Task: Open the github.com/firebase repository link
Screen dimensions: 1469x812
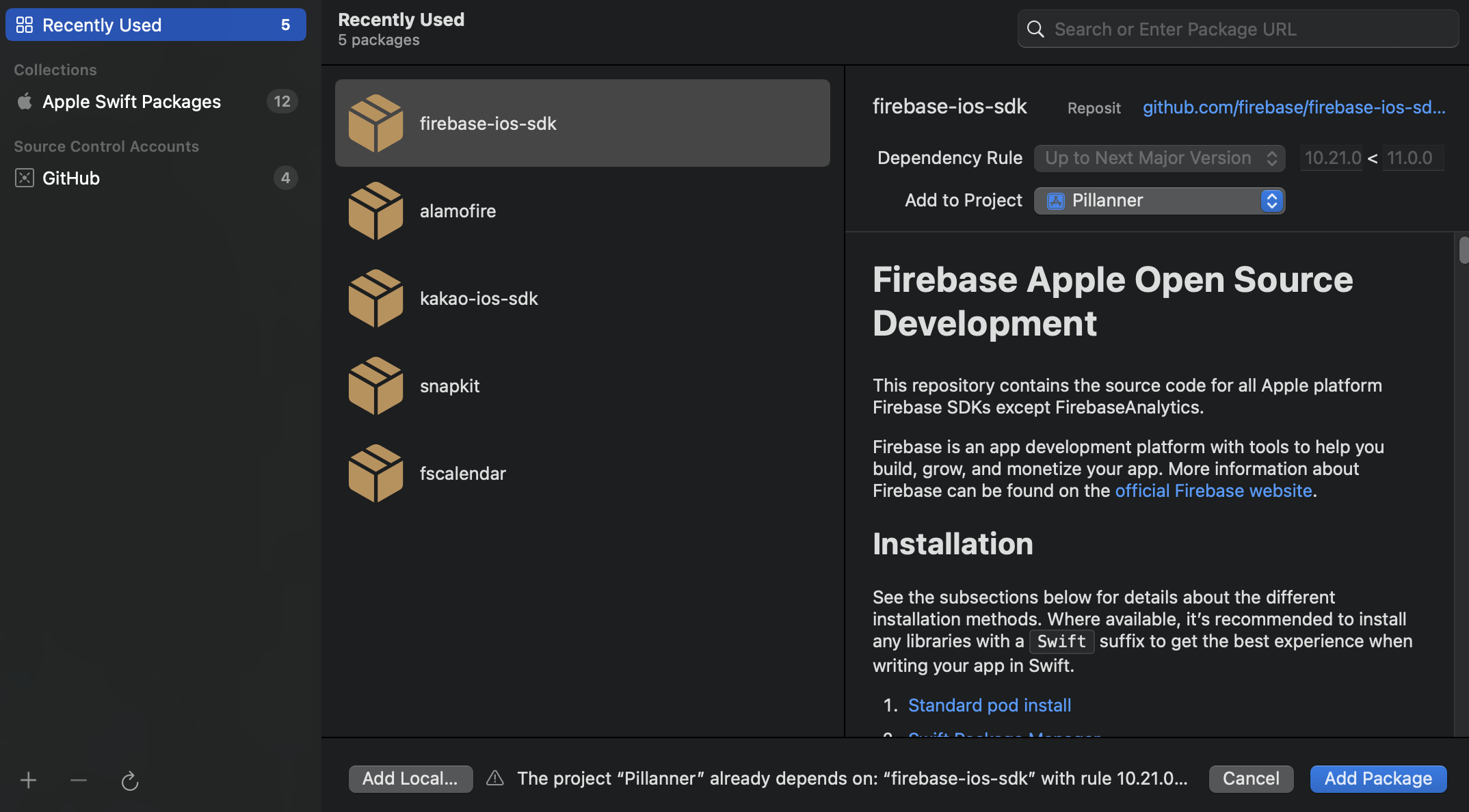Action: coord(1294,107)
